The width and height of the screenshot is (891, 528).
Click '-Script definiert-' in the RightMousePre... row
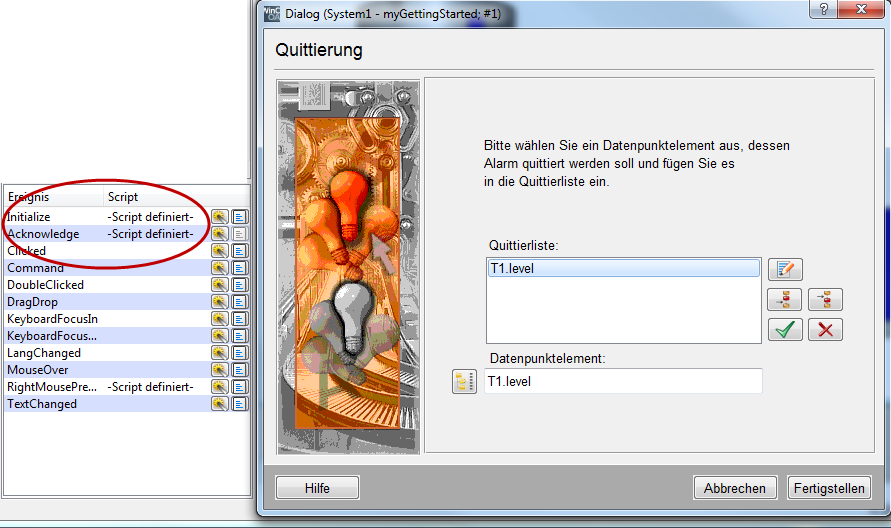(x=151, y=388)
